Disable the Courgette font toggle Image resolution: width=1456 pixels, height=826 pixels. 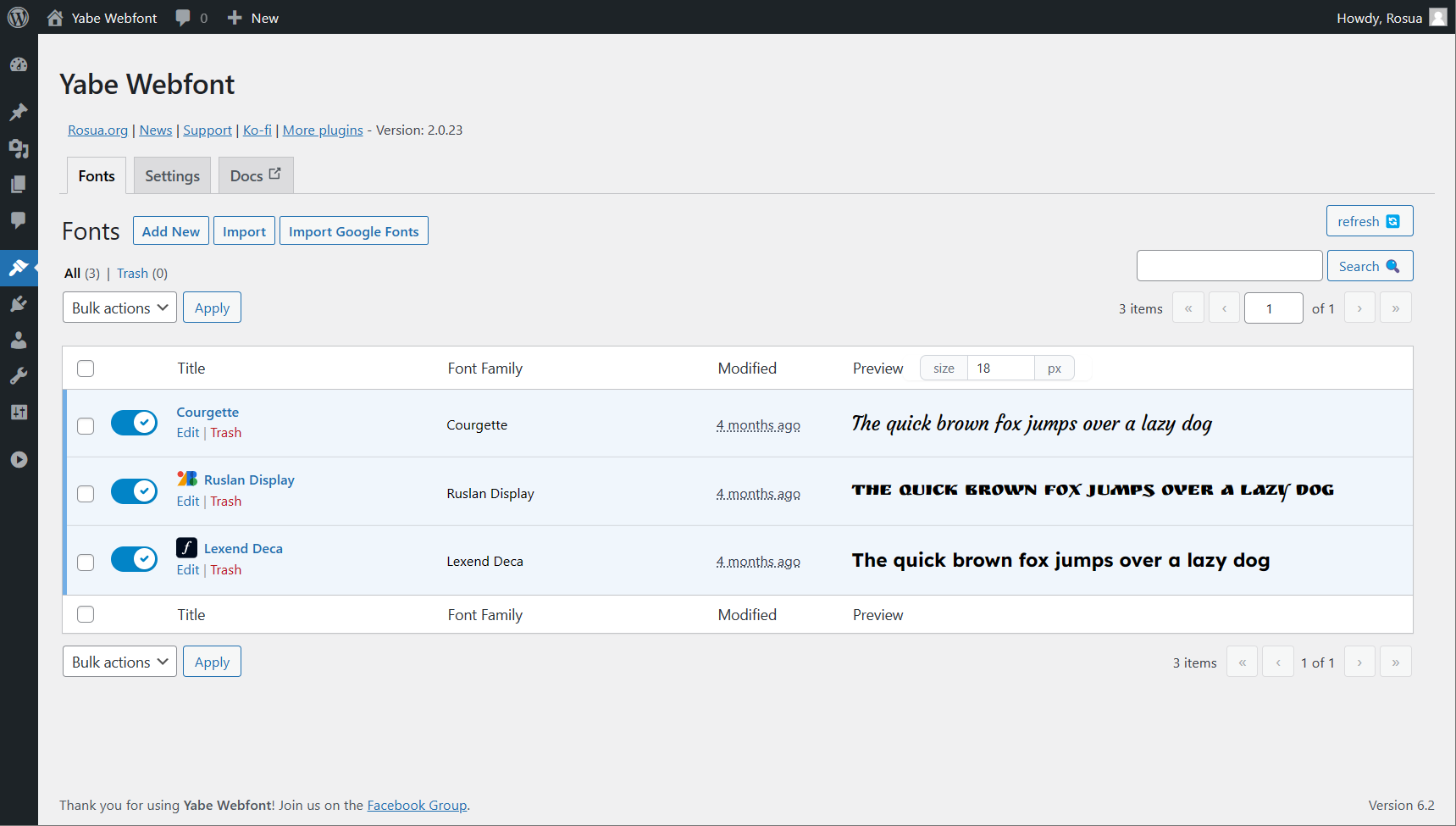[x=134, y=423]
